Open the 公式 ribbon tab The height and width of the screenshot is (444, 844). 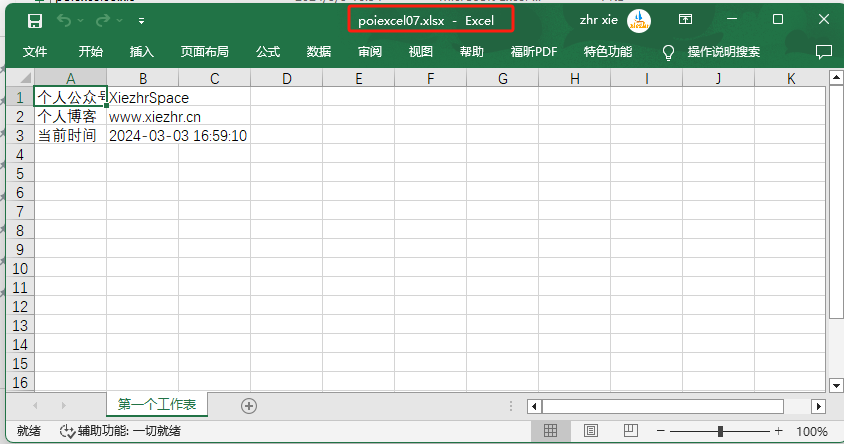(268, 52)
